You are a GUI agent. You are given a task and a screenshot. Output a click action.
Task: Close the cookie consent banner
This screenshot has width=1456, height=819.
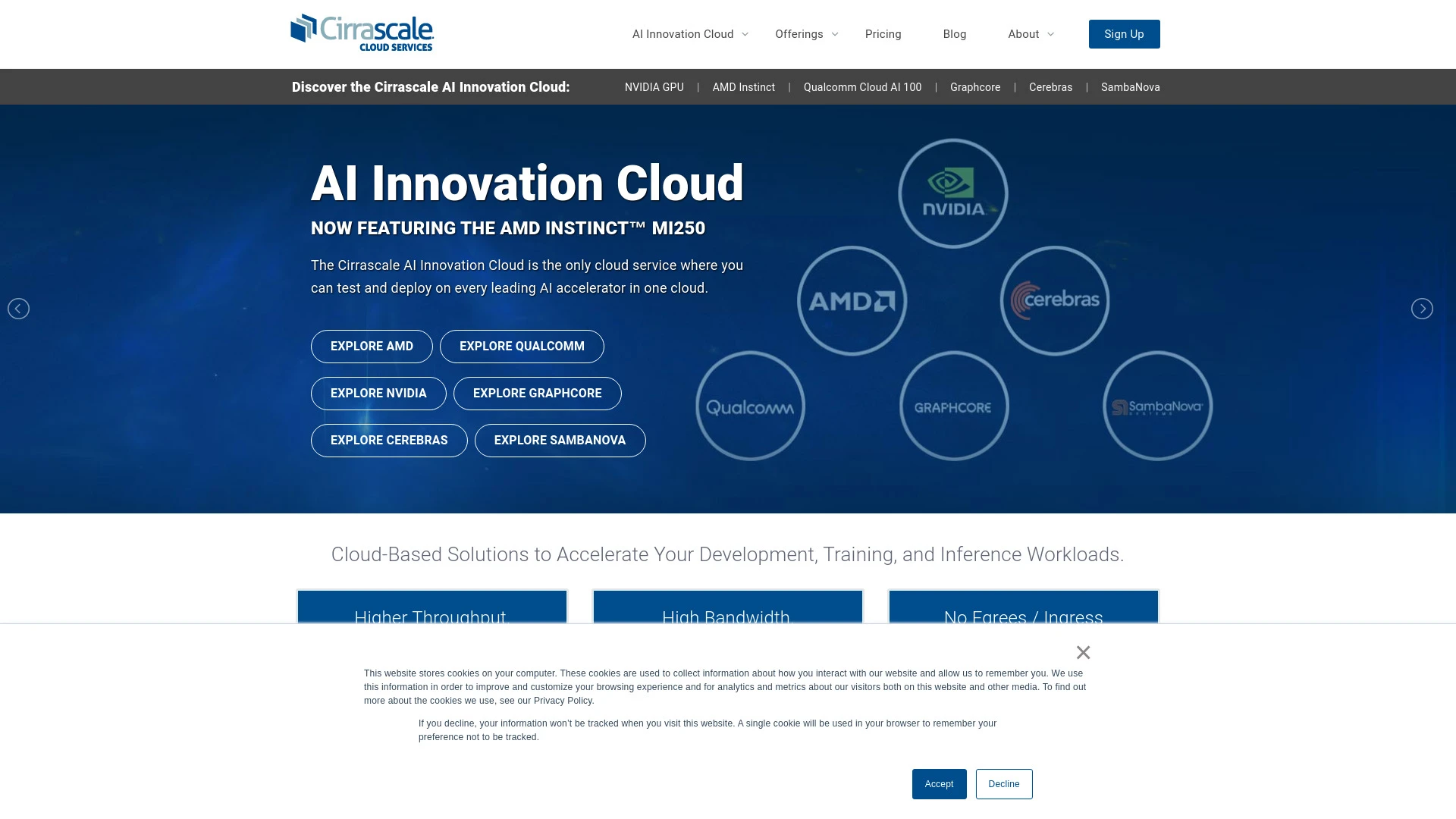1082,651
